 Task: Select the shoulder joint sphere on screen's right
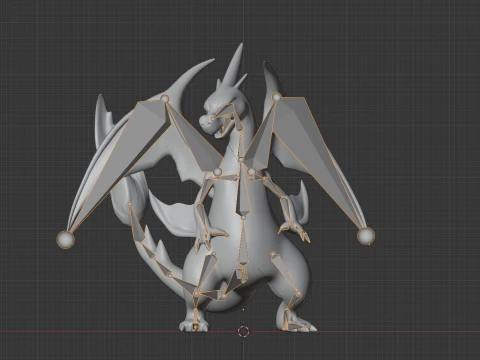(252, 171)
